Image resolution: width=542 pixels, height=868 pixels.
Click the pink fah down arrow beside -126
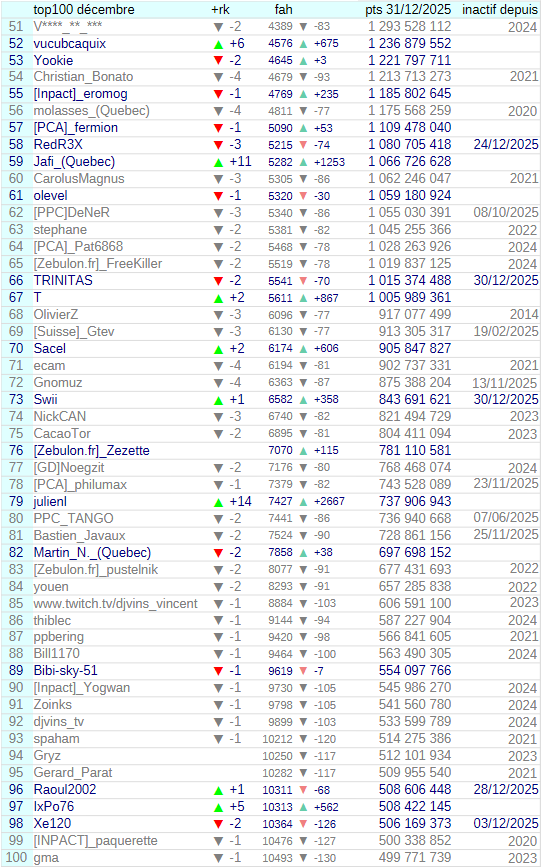pos(303,824)
